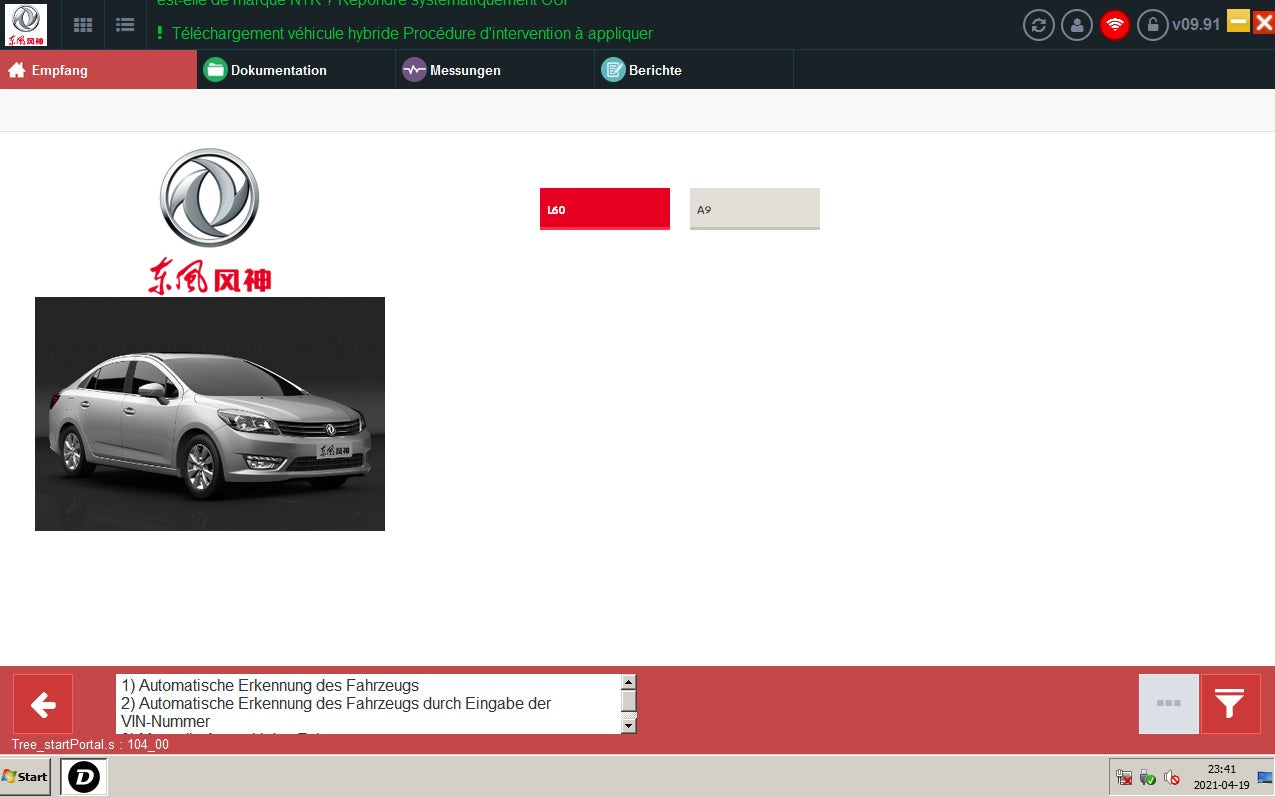Click the red Wi-Fi connection icon
Viewport: 1275px width, 798px height.
click(1114, 25)
